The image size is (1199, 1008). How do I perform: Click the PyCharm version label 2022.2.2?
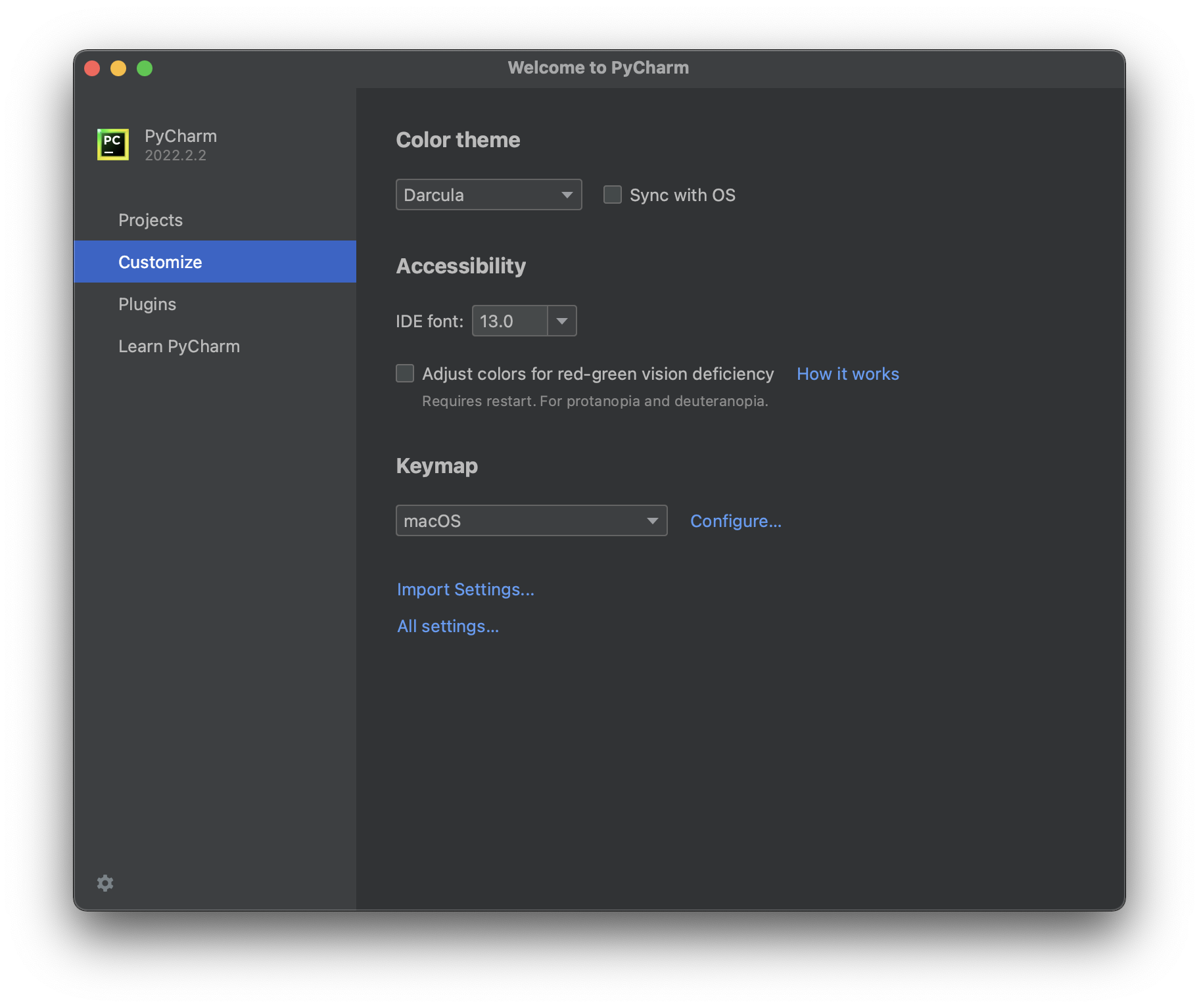tap(176, 155)
